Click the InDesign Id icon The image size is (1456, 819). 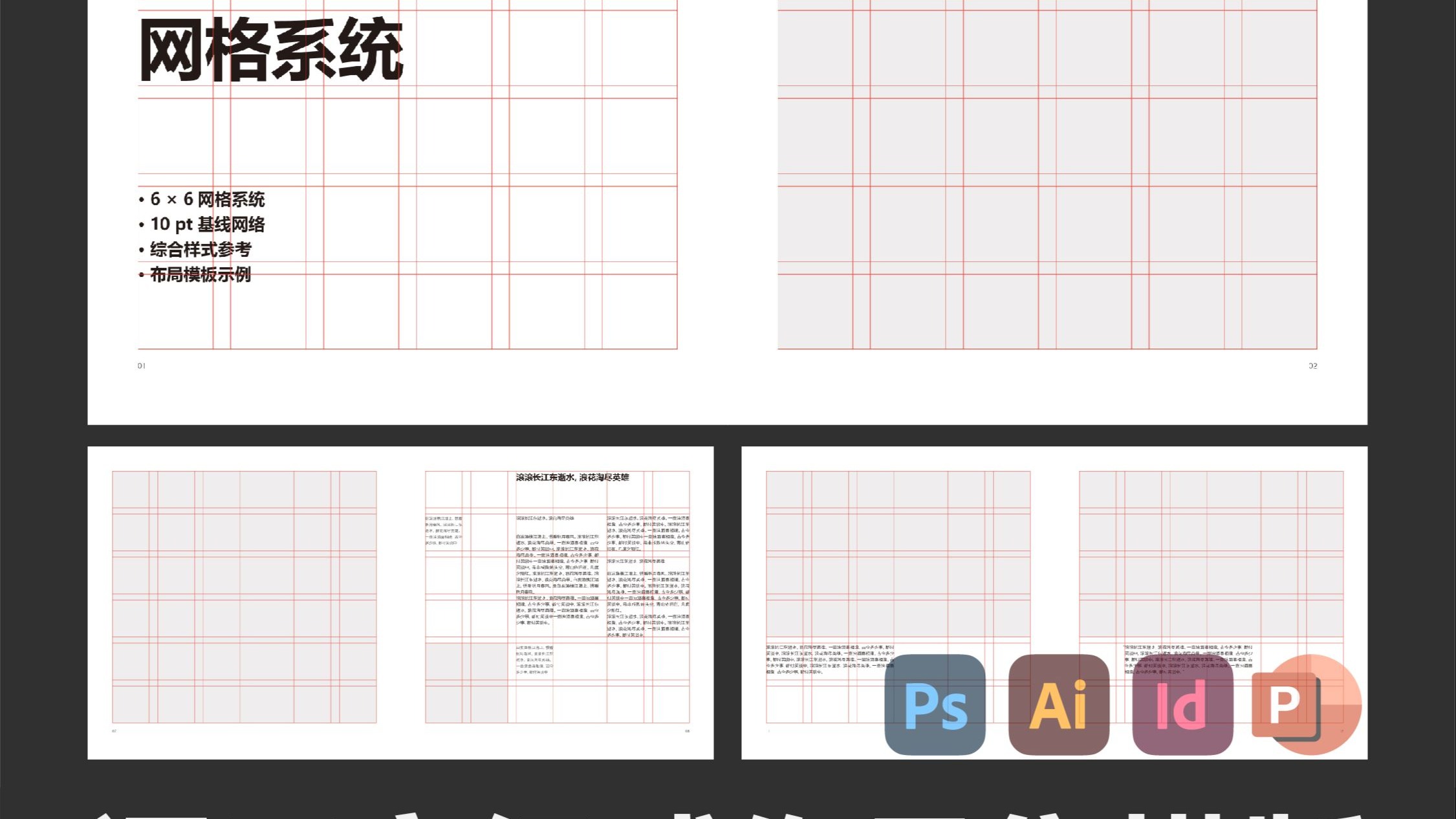(x=1182, y=704)
